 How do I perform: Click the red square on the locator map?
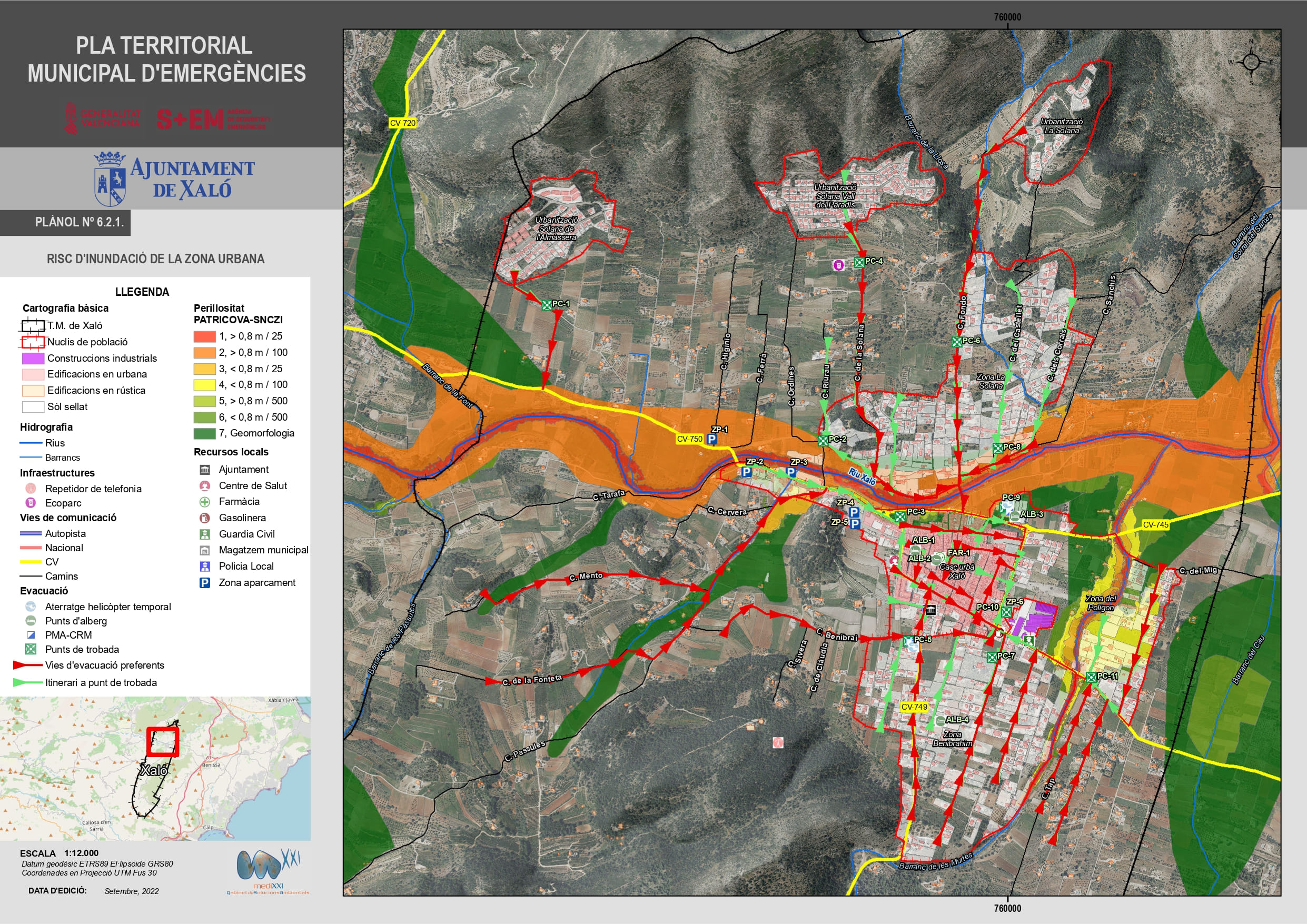[x=163, y=741]
